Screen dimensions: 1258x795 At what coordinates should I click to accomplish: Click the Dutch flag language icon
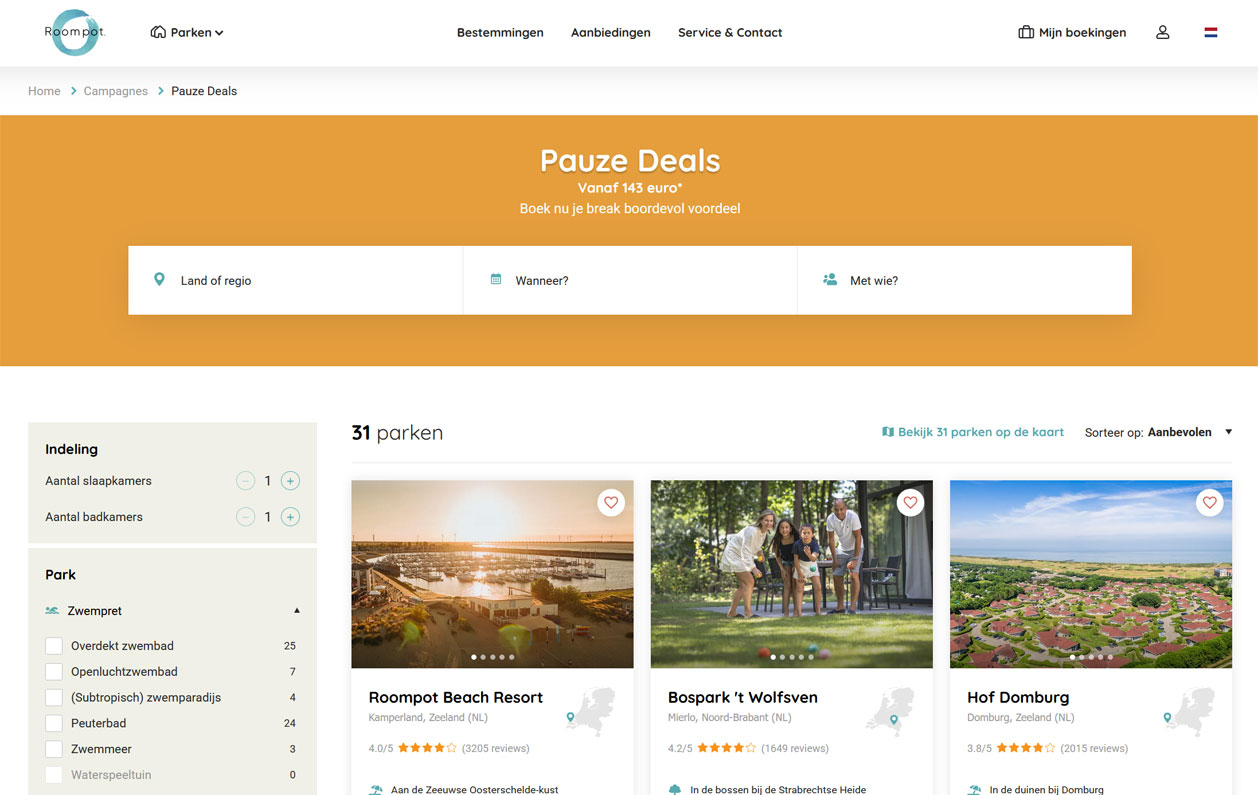pos(1210,32)
